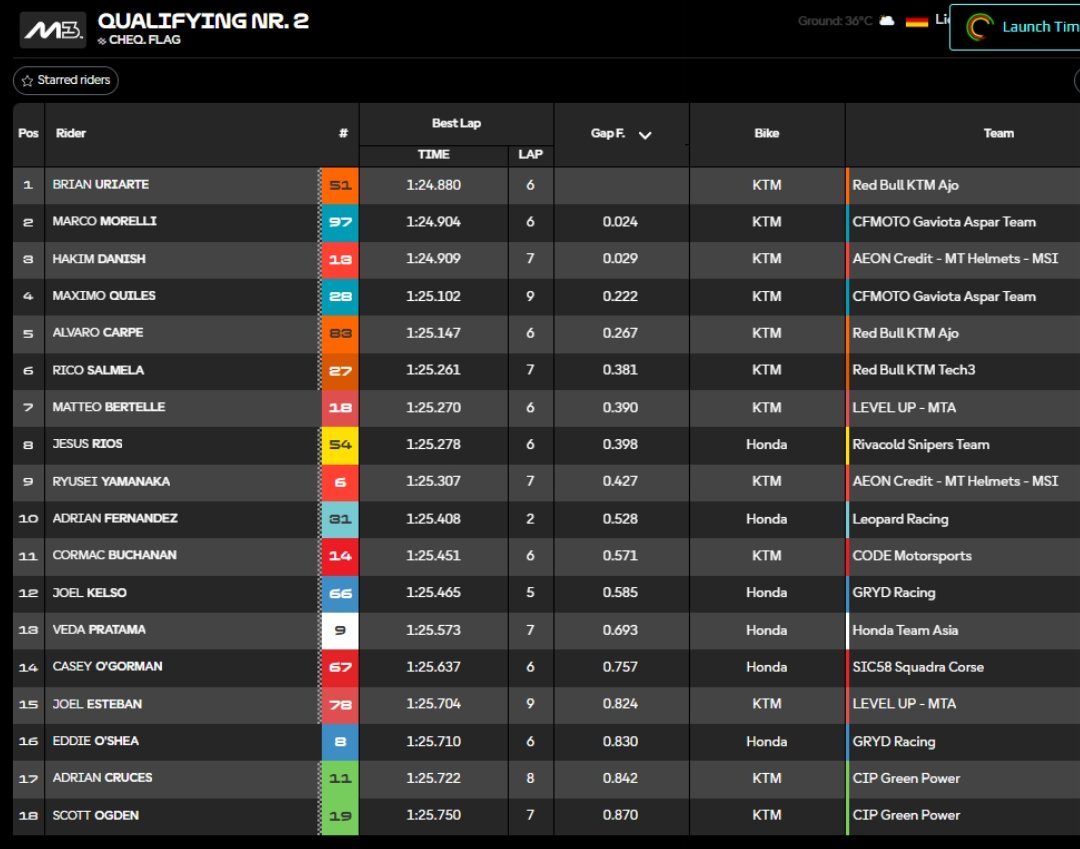This screenshot has width=1080, height=849.
Task: Click best lap time 1:25.750
Action: (433, 815)
